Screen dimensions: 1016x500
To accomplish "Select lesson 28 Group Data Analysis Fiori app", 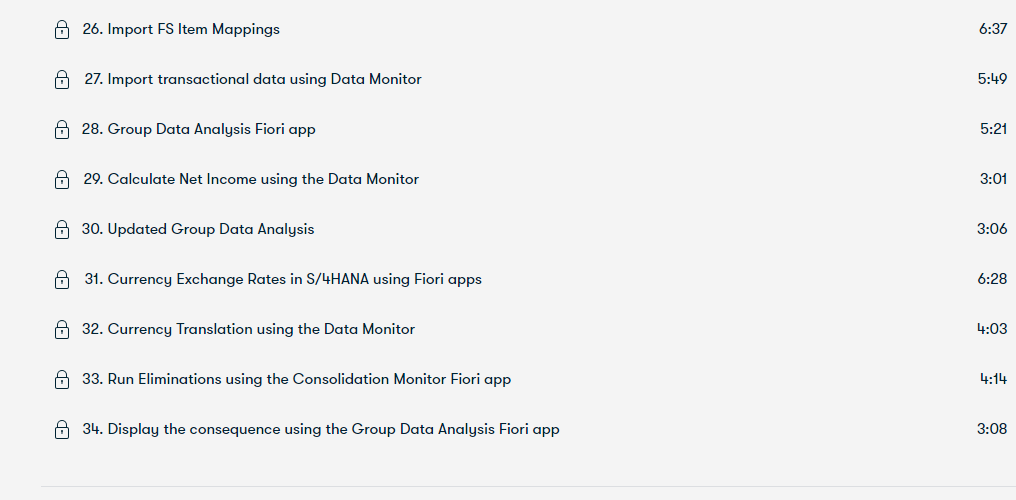I will pyautogui.click(x=198, y=129).
